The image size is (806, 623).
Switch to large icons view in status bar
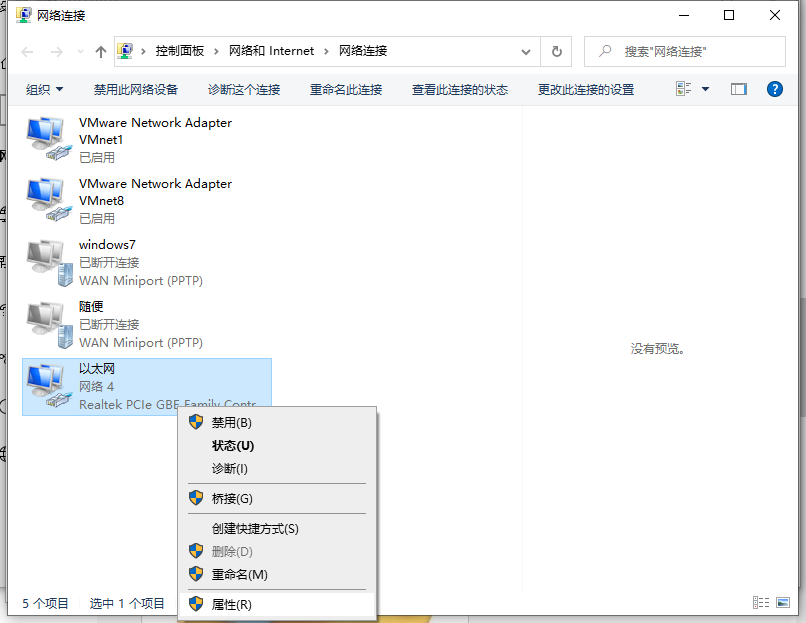point(782,602)
